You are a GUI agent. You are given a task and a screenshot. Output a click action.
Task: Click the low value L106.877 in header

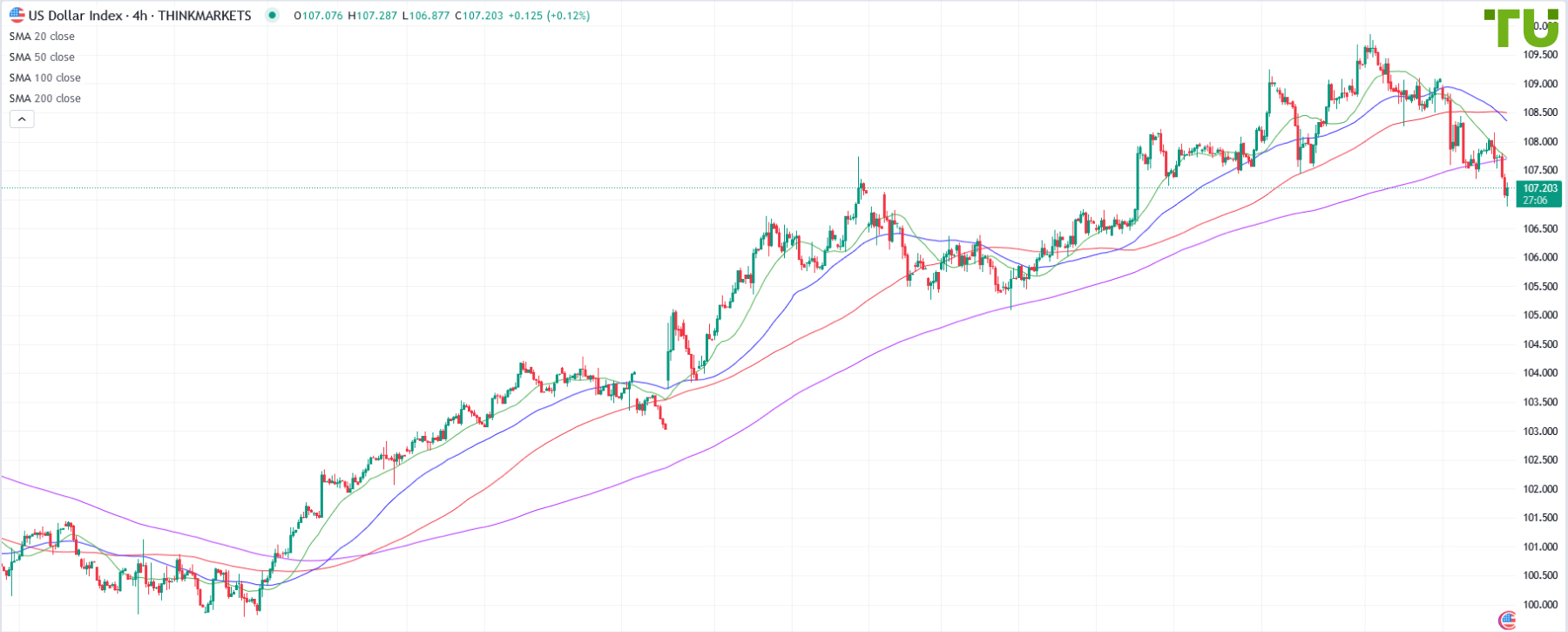coord(426,16)
